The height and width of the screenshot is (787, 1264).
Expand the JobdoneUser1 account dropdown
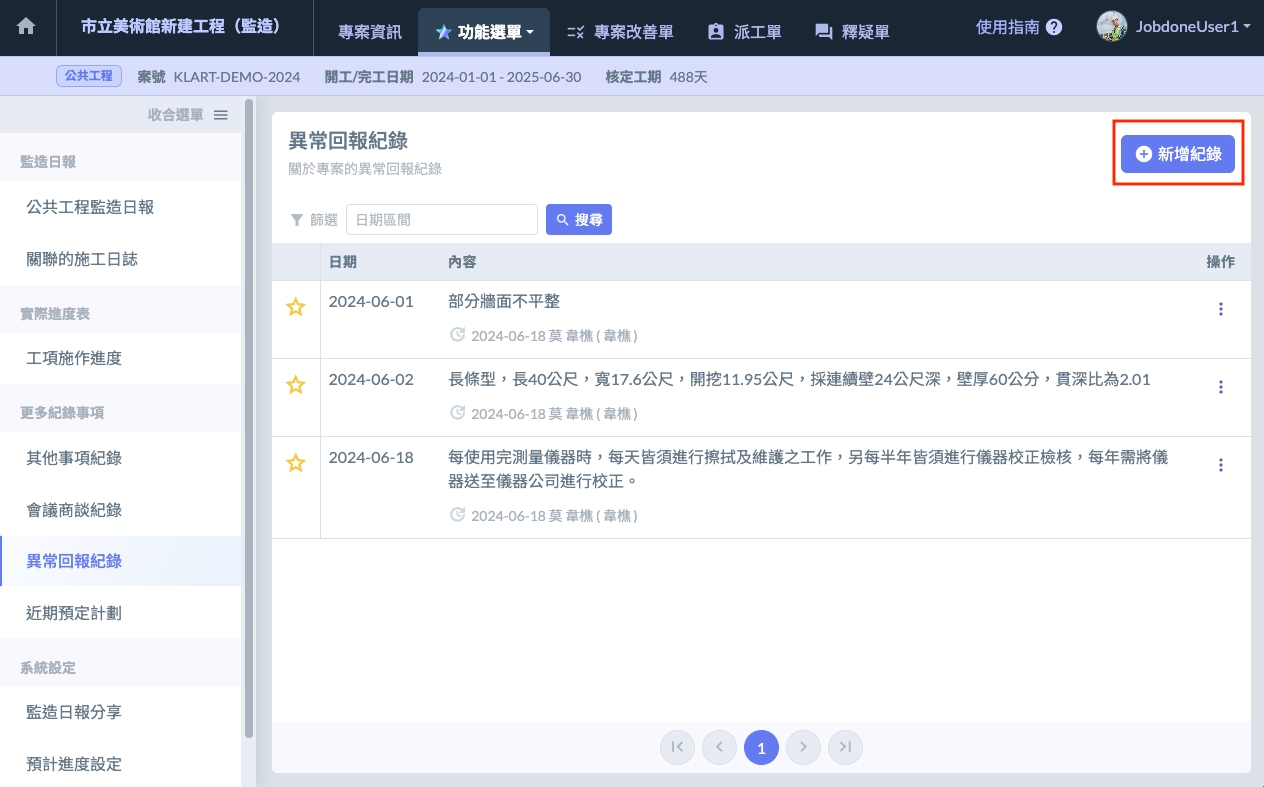1174,27
